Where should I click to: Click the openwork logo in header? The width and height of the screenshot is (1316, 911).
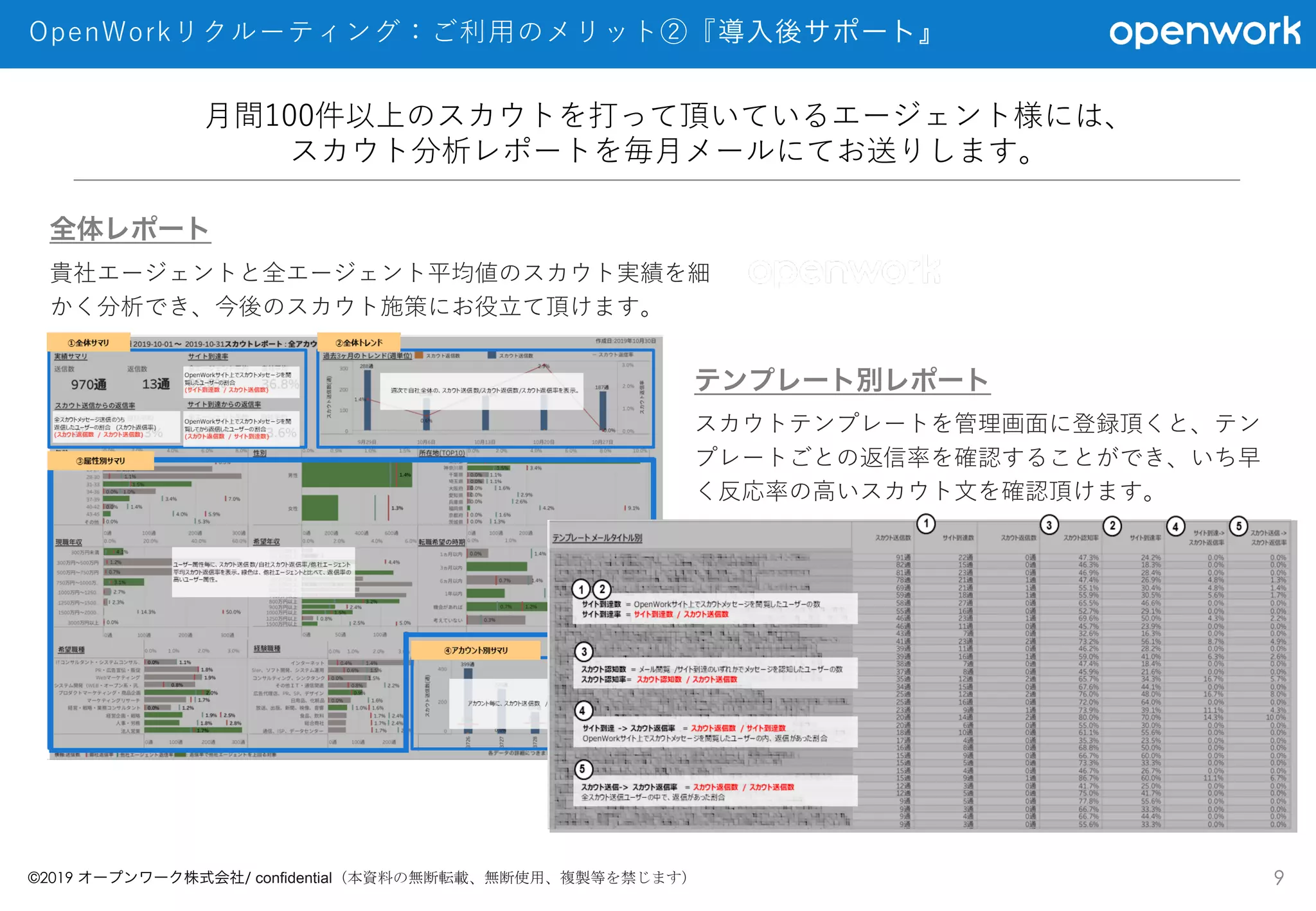click(1204, 32)
